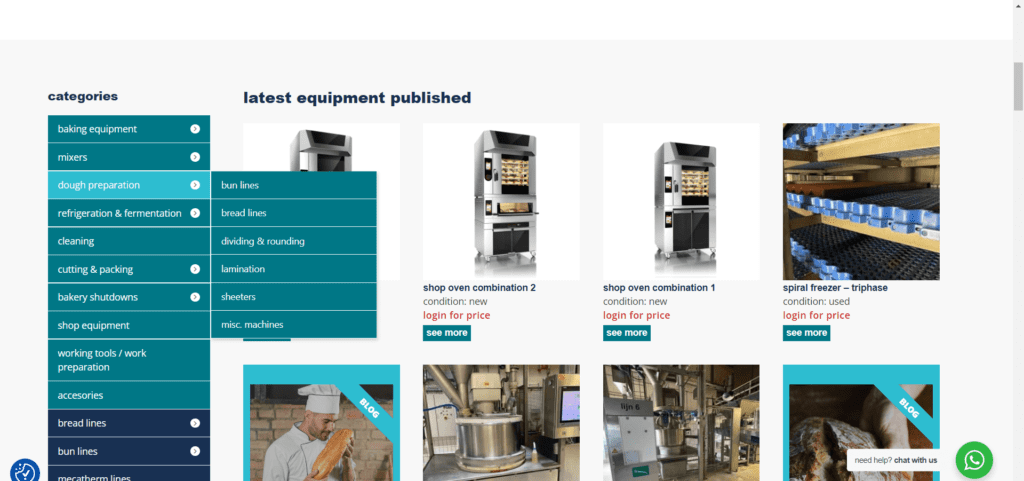The height and width of the screenshot is (481, 1024).
Task: Open lijn 6 production line photo
Action: [681, 423]
